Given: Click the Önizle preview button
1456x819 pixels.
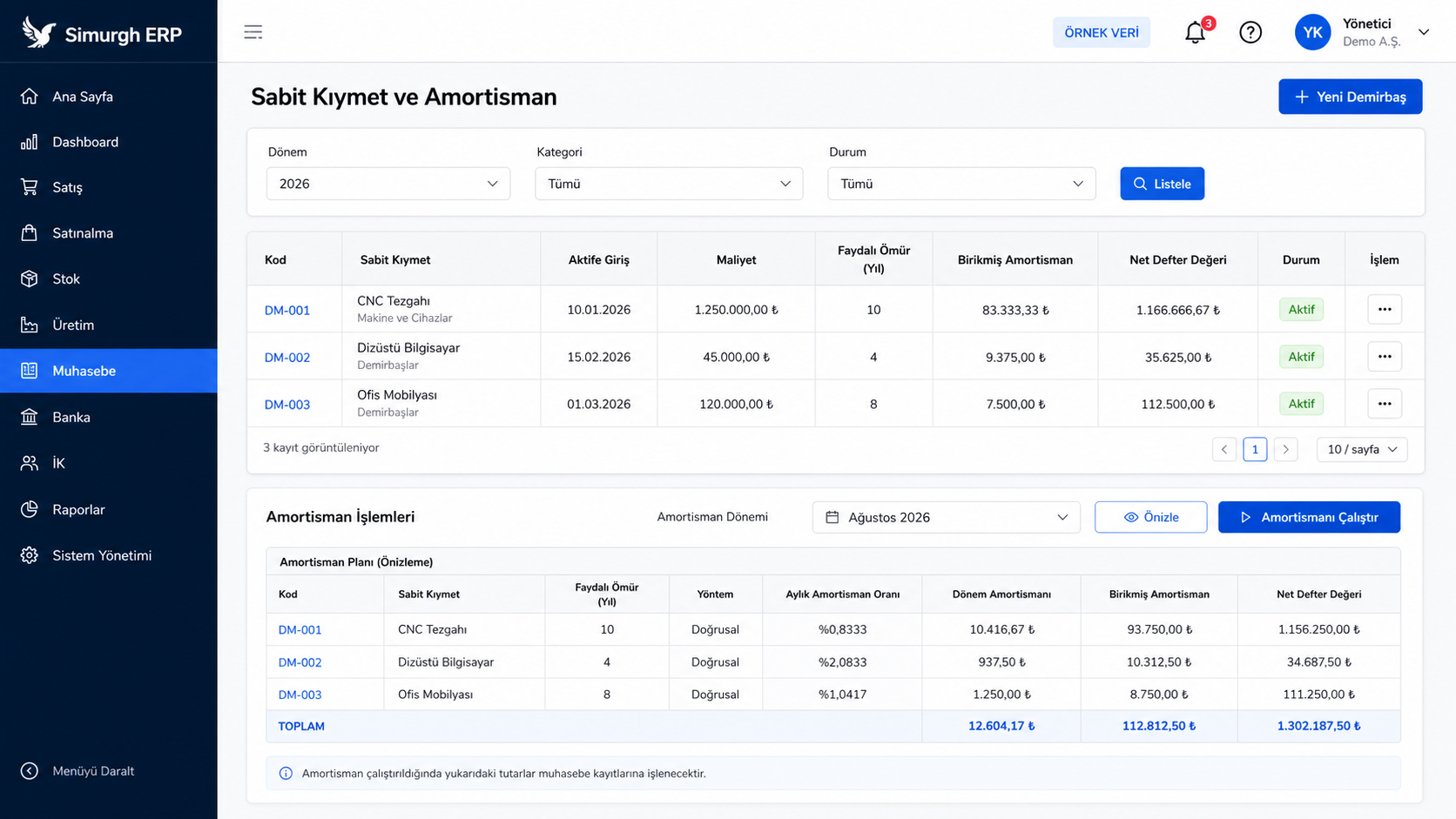Looking at the screenshot, I should (x=1150, y=517).
